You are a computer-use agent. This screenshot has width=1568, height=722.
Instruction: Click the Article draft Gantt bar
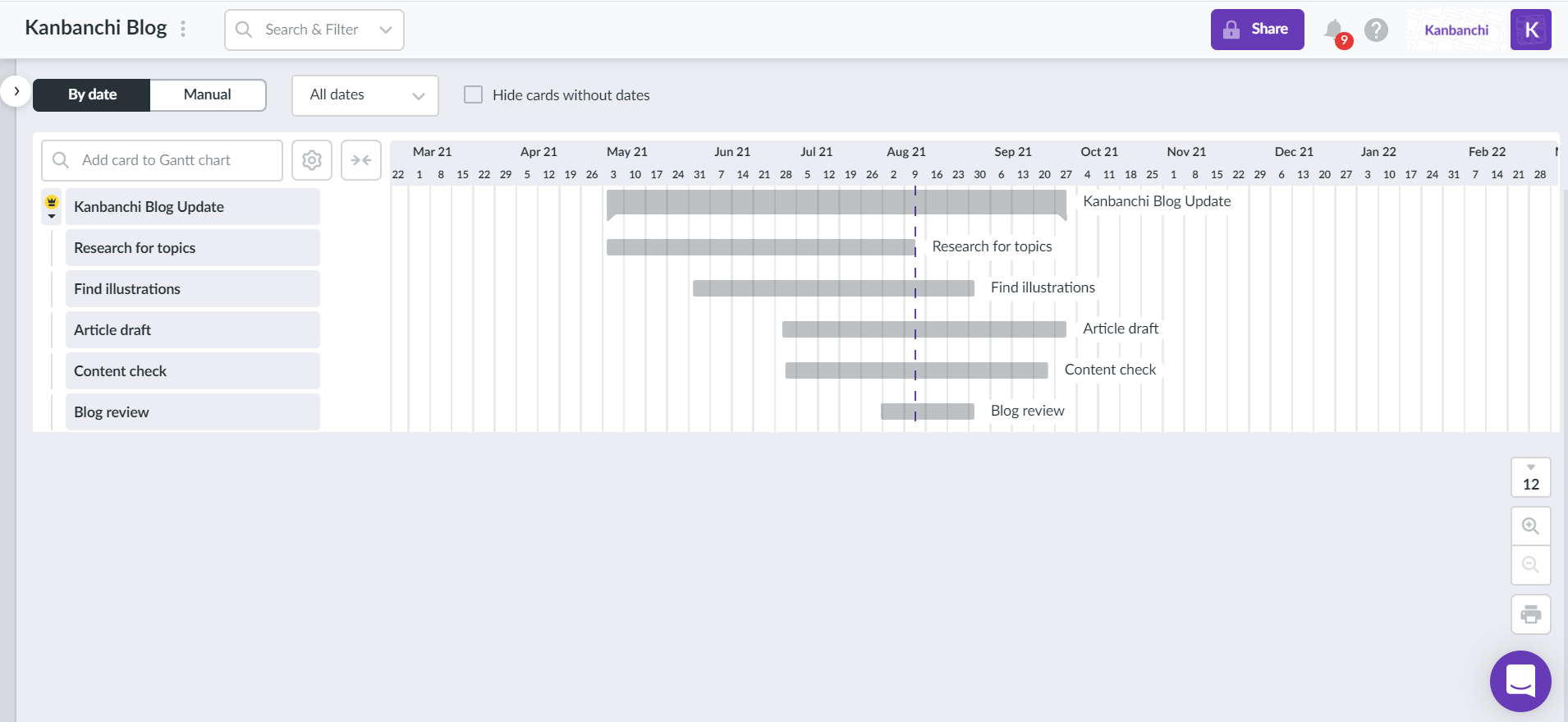point(924,329)
